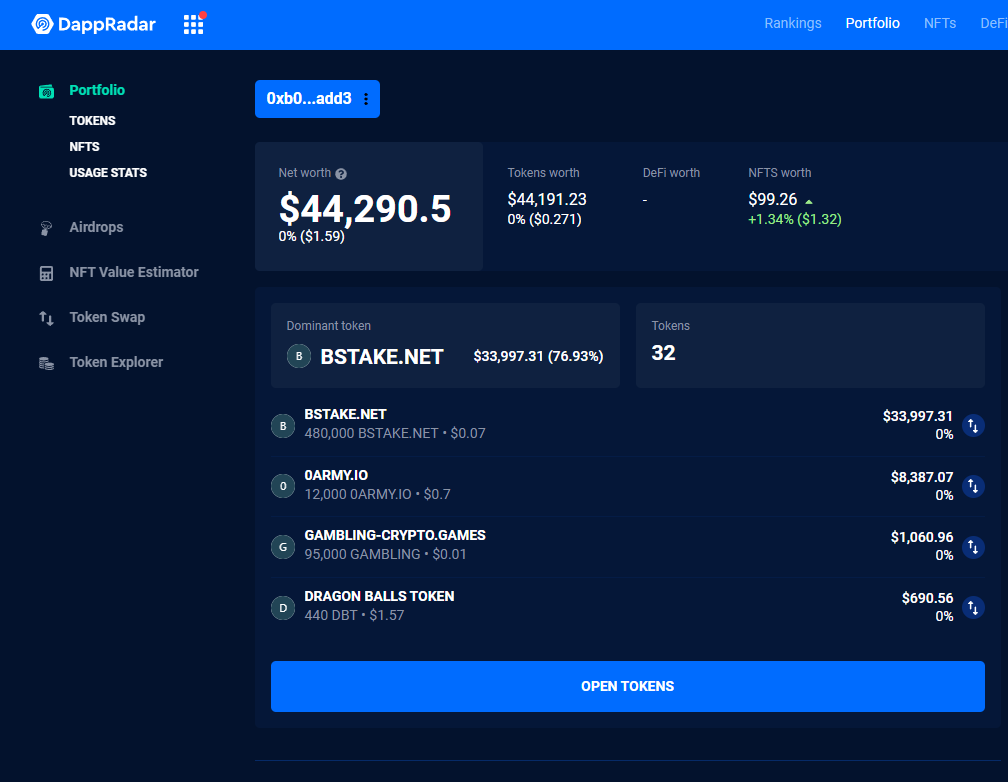Click the Token Swap arrows icon in sidebar
Image resolution: width=1008 pixels, height=782 pixels.
coord(46,318)
